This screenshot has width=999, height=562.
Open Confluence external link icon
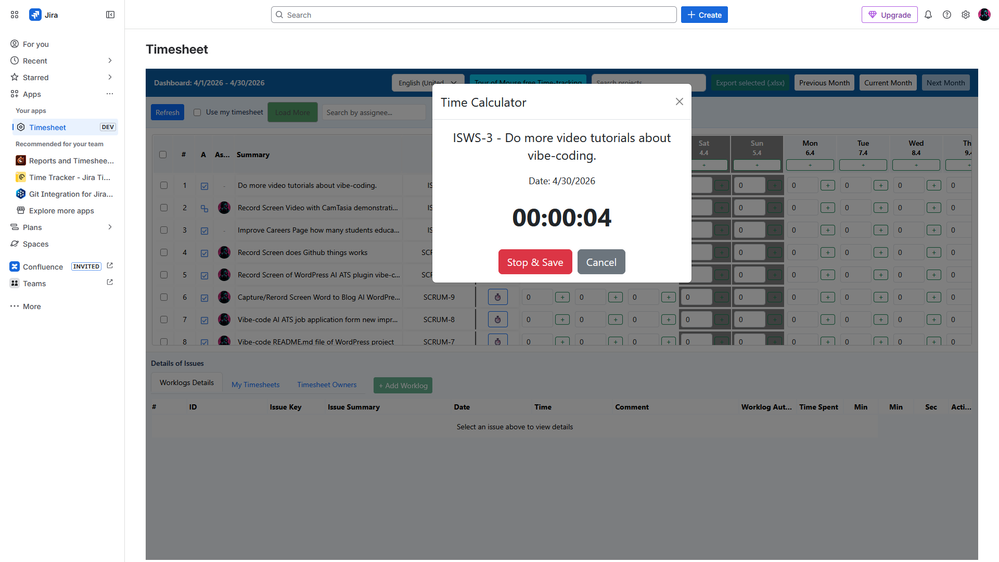pos(110,266)
